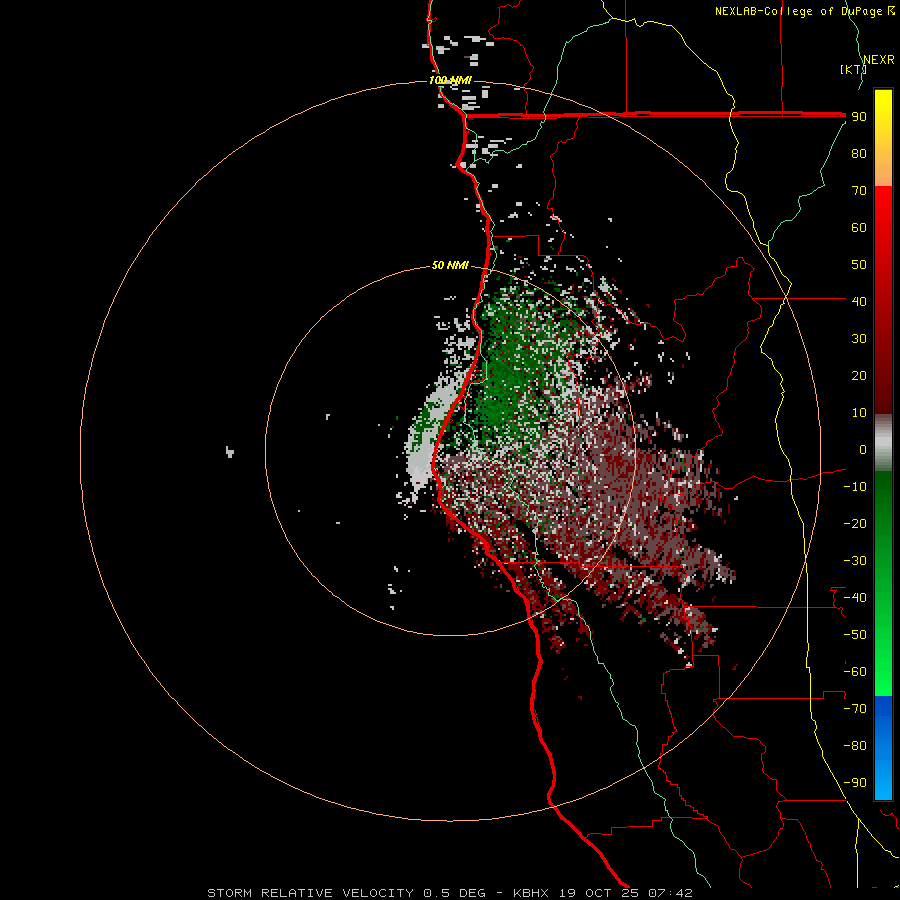Click the 40 value on the velocity scale
900x900 pixels.
[859, 301]
